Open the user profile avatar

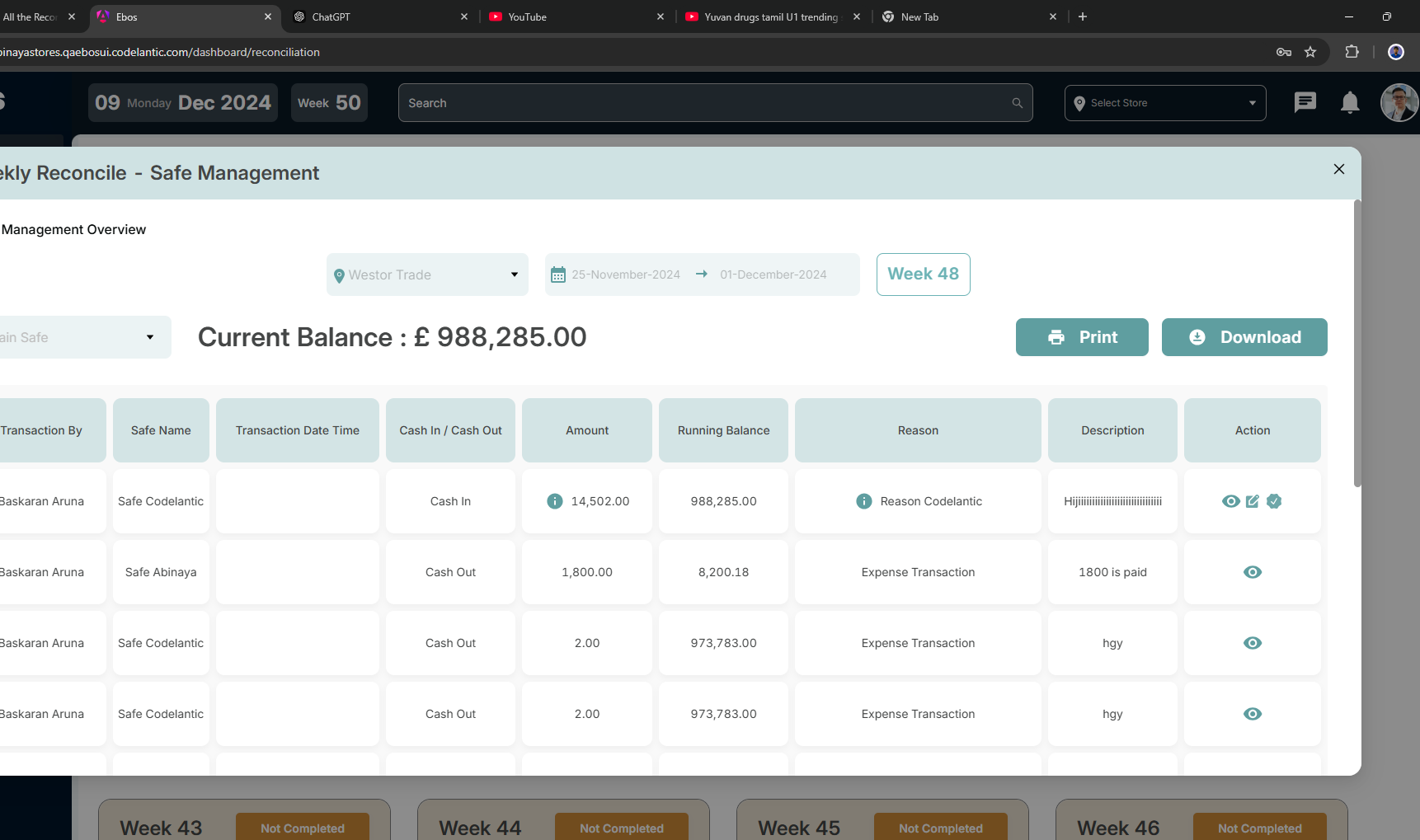1399,103
